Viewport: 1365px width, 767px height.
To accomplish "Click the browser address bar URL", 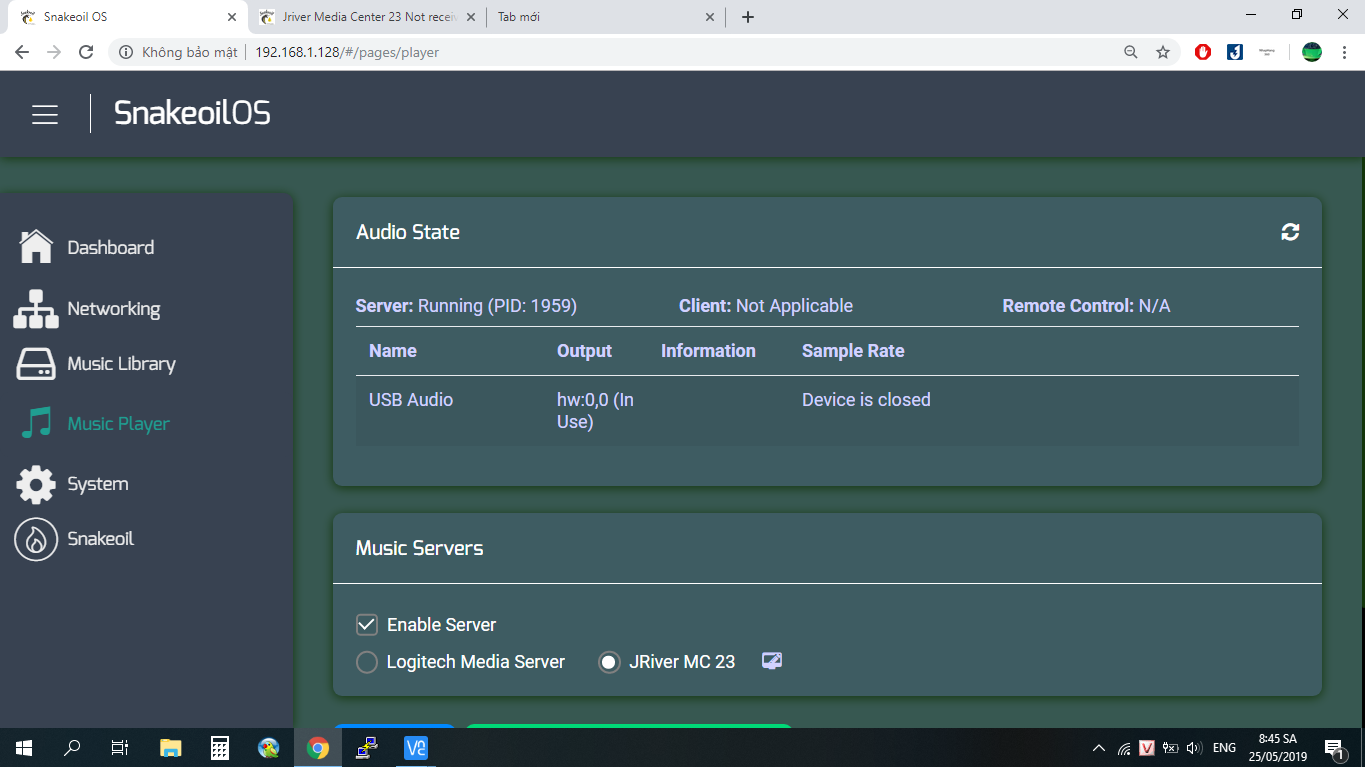I will (347, 52).
